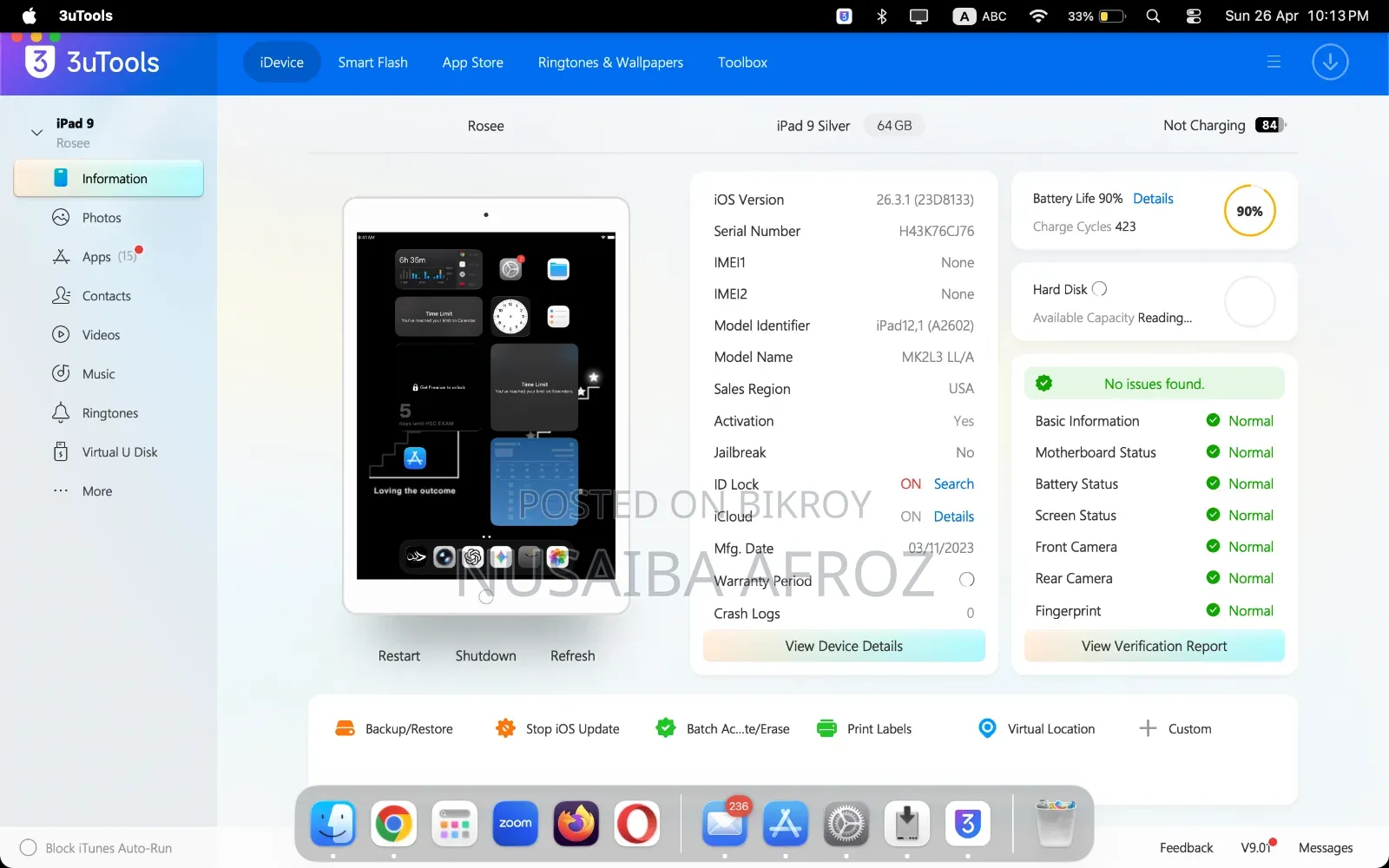Click Refresh under the device preview

click(573, 656)
